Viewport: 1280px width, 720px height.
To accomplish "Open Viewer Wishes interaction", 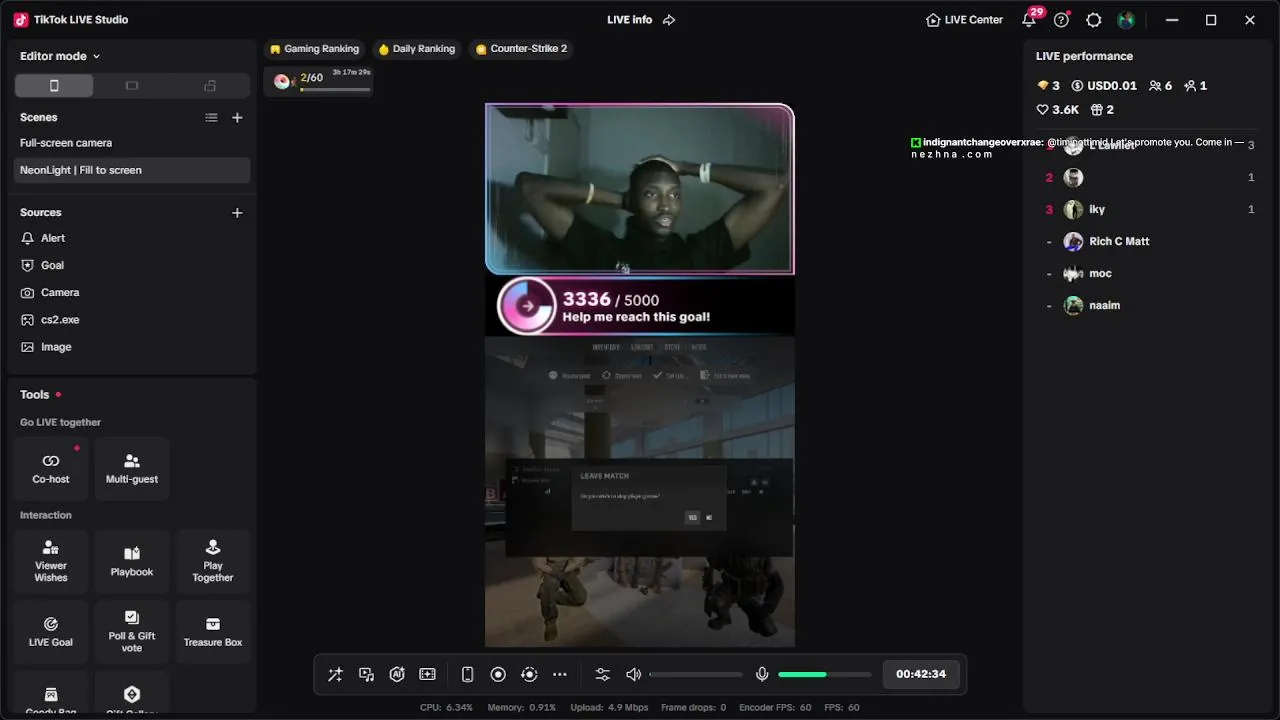I will [x=51, y=562].
